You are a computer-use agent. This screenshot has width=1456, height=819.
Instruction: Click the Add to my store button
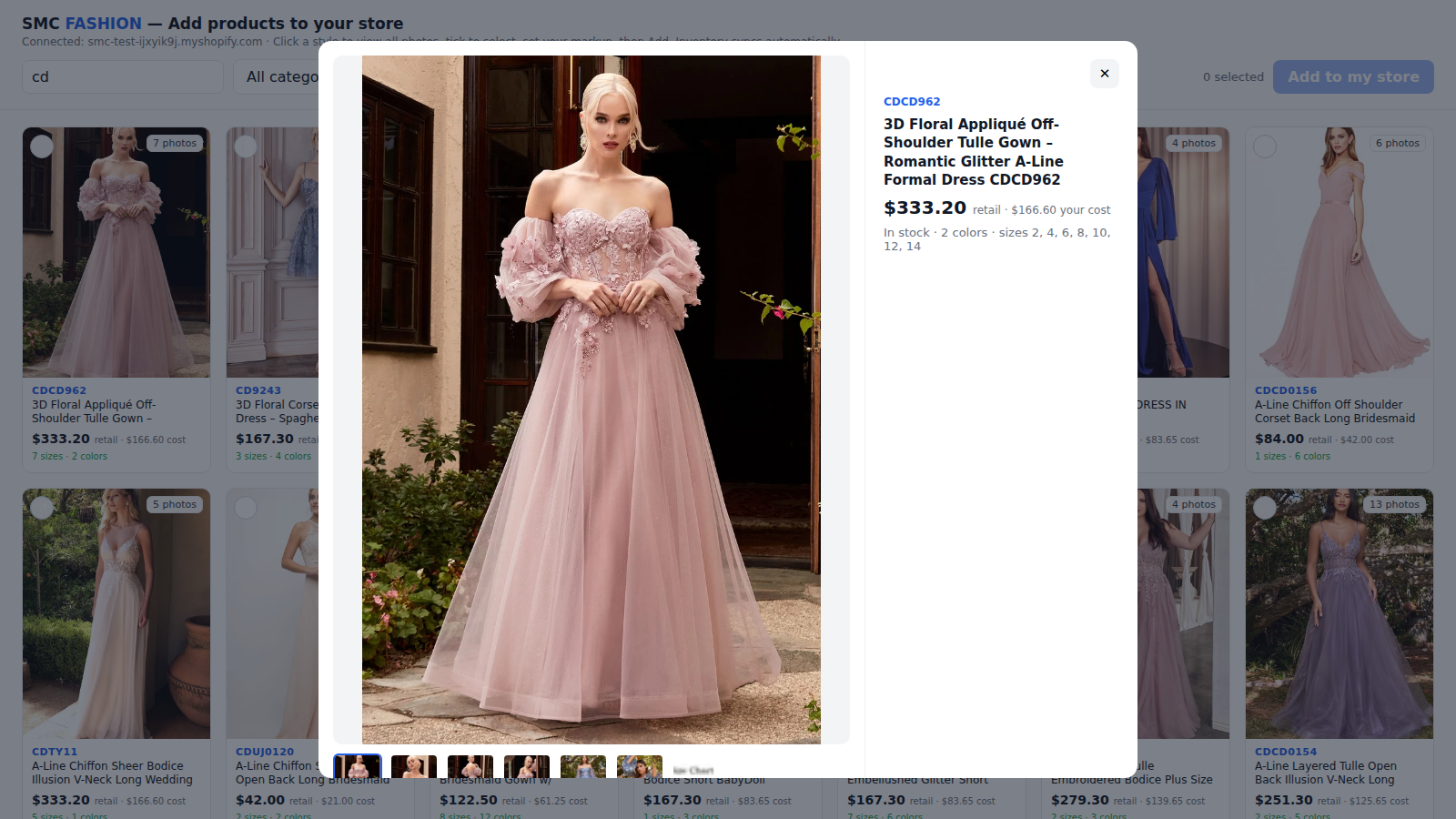1353,76
